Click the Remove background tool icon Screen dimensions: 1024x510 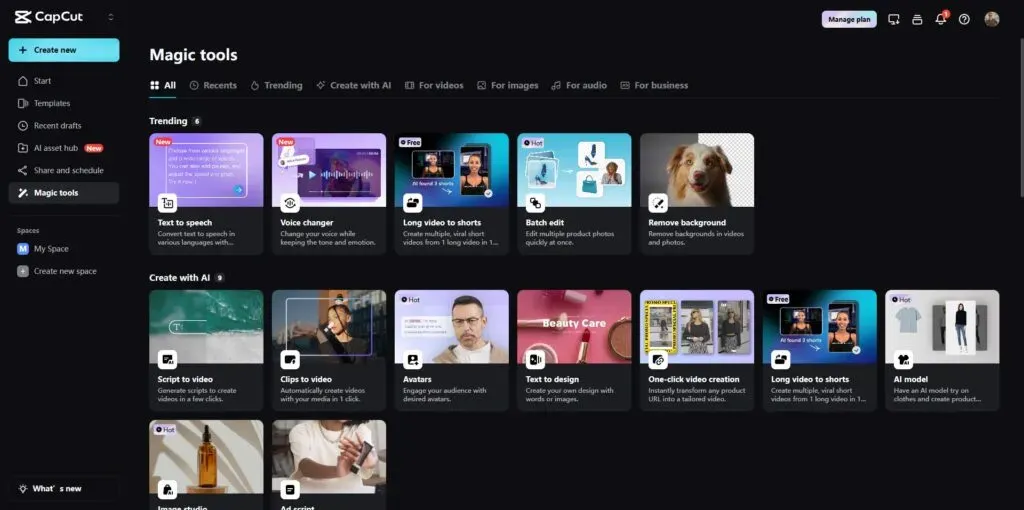[658, 203]
